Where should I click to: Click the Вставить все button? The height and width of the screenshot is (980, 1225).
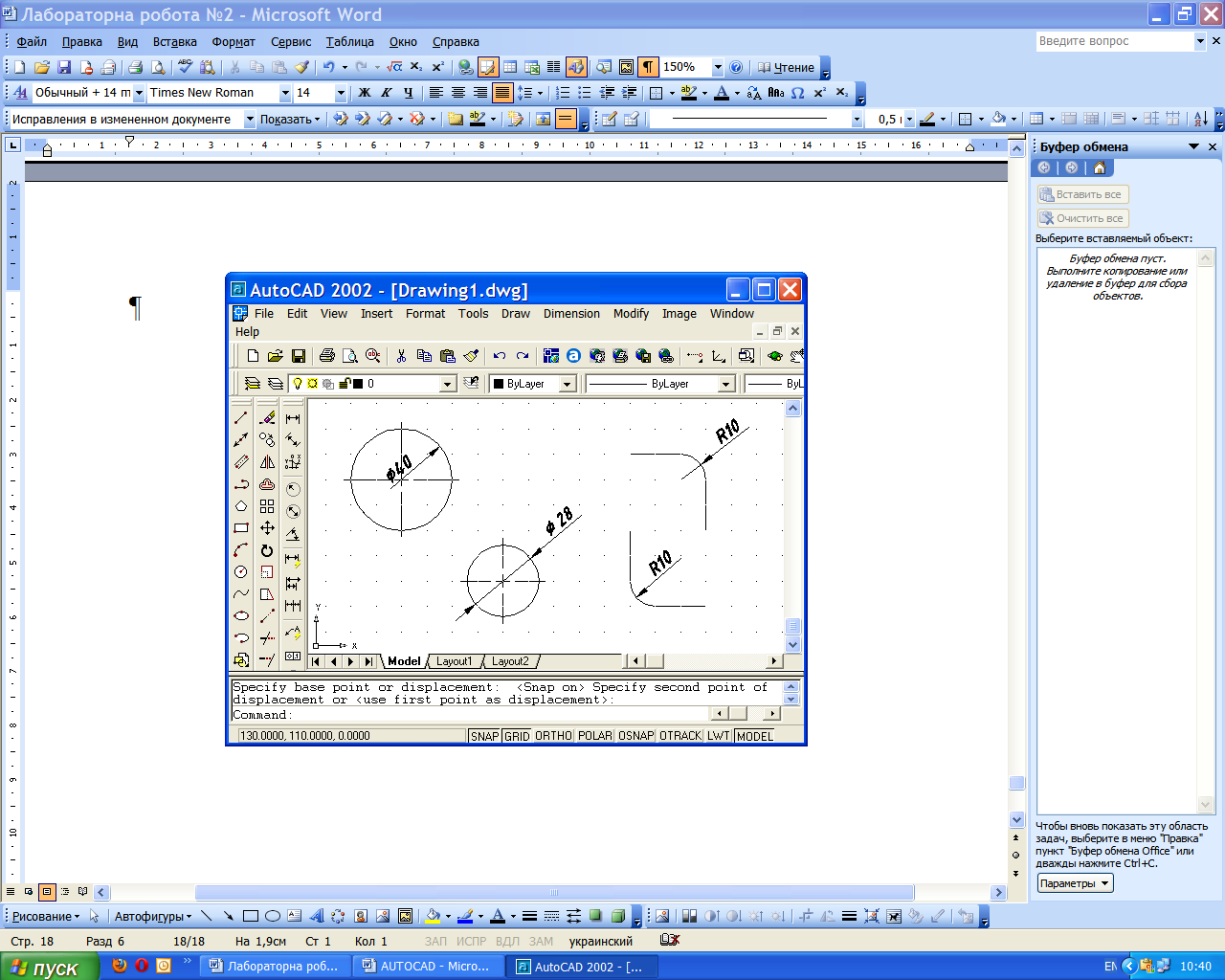[x=1083, y=194]
